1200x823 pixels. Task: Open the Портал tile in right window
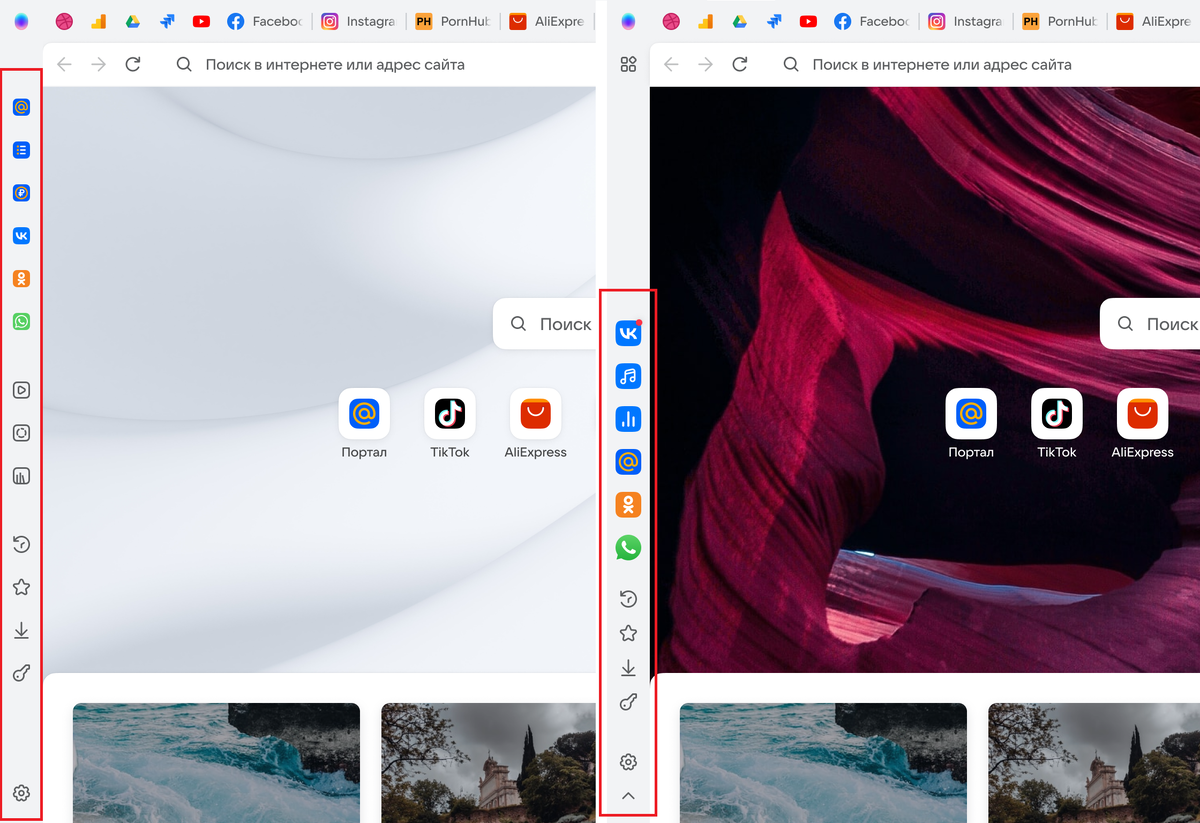coord(971,424)
